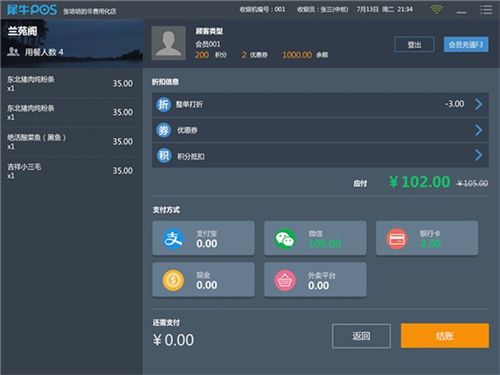Choose the WeChat payment icon
500x375 pixels.
pos(285,239)
